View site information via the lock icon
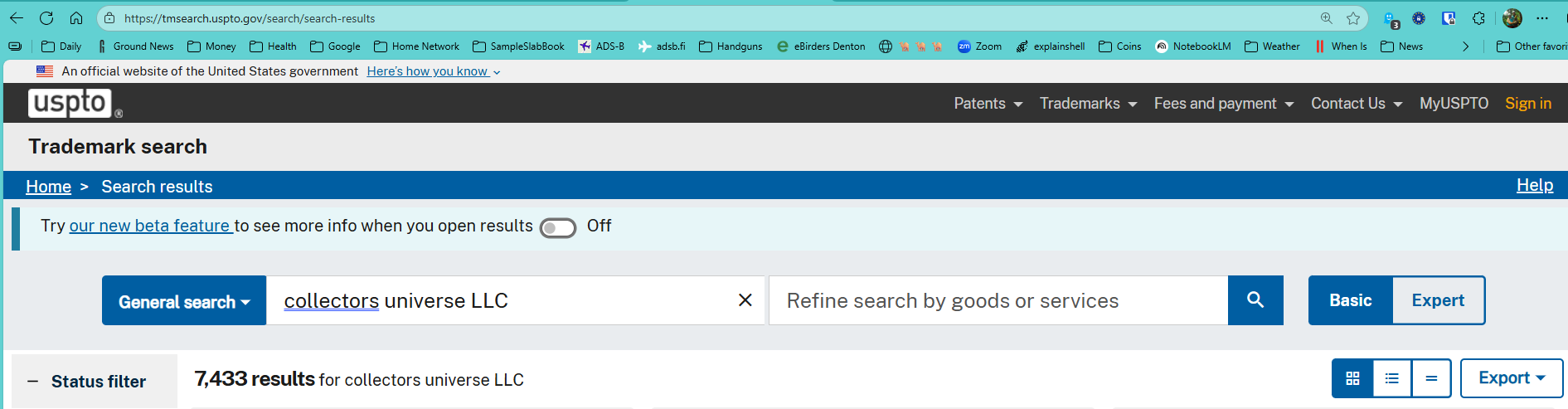This screenshot has height=409, width=1568. (x=109, y=18)
